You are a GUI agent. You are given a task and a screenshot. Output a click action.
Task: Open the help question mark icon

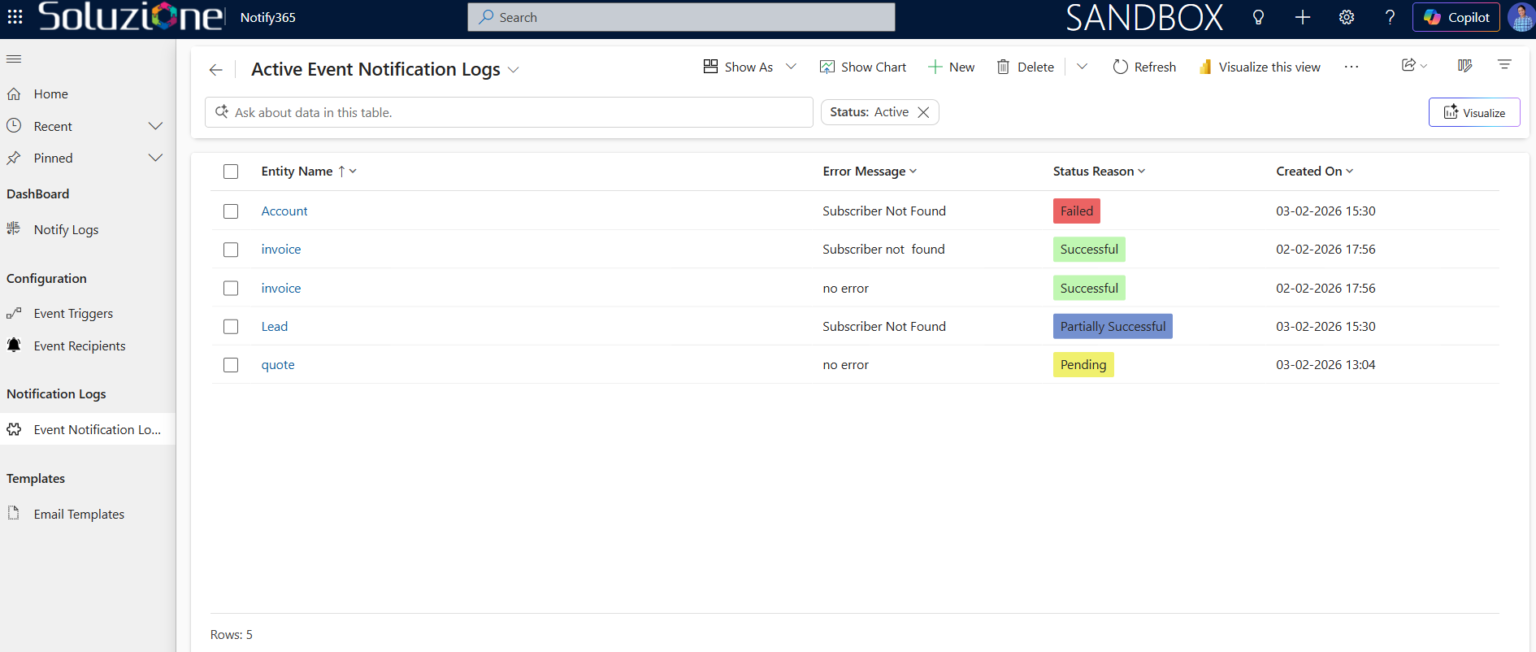coord(1390,17)
